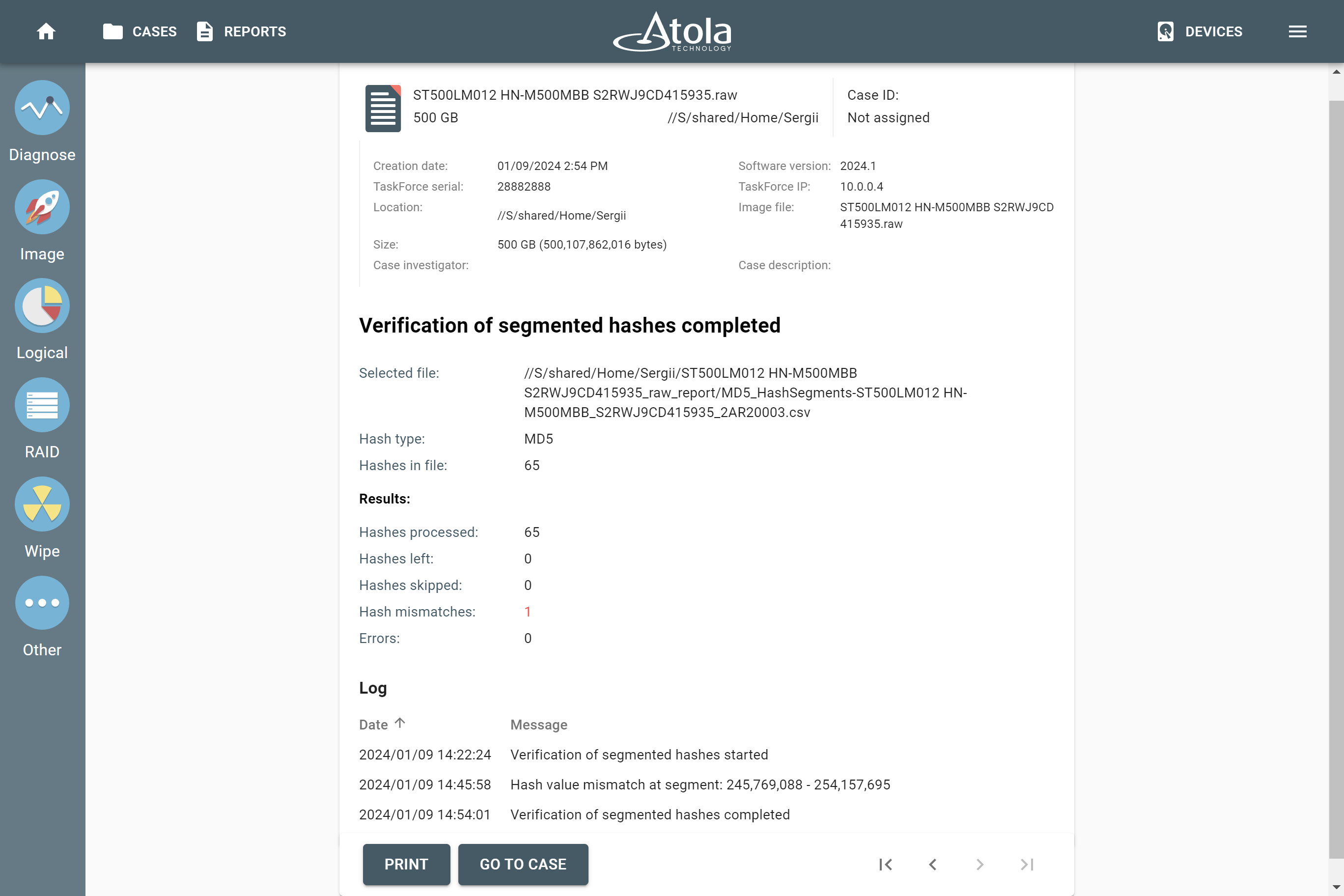Image resolution: width=1344 pixels, height=896 pixels.
Task: Jump to the last report page
Action: click(1027, 865)
